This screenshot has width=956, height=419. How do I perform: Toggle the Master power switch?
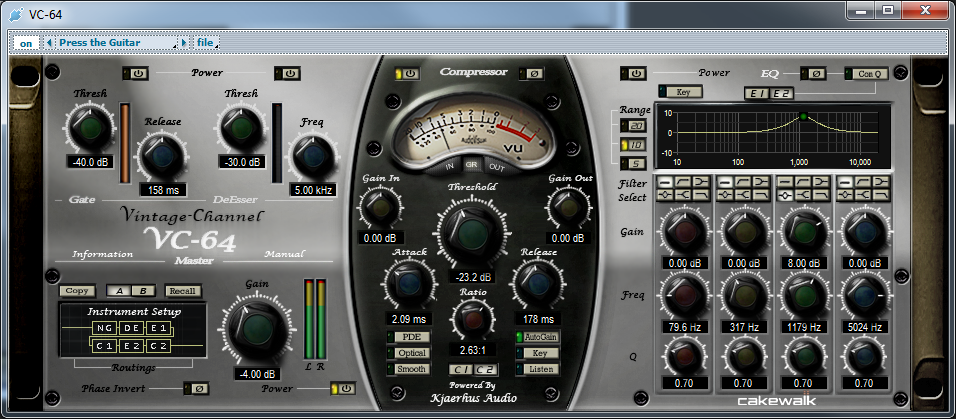pyautogui.click(x=343, y=389)
